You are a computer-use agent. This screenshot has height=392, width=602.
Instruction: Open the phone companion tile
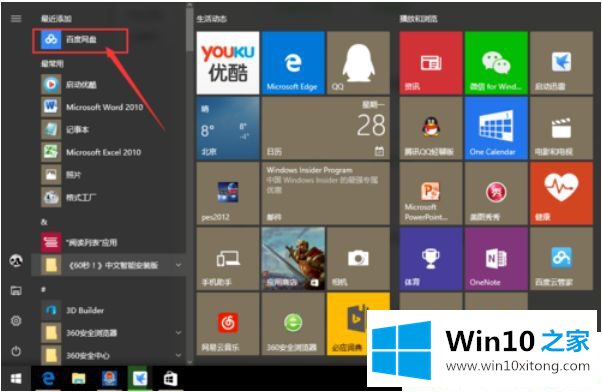[x=228, y=258]
